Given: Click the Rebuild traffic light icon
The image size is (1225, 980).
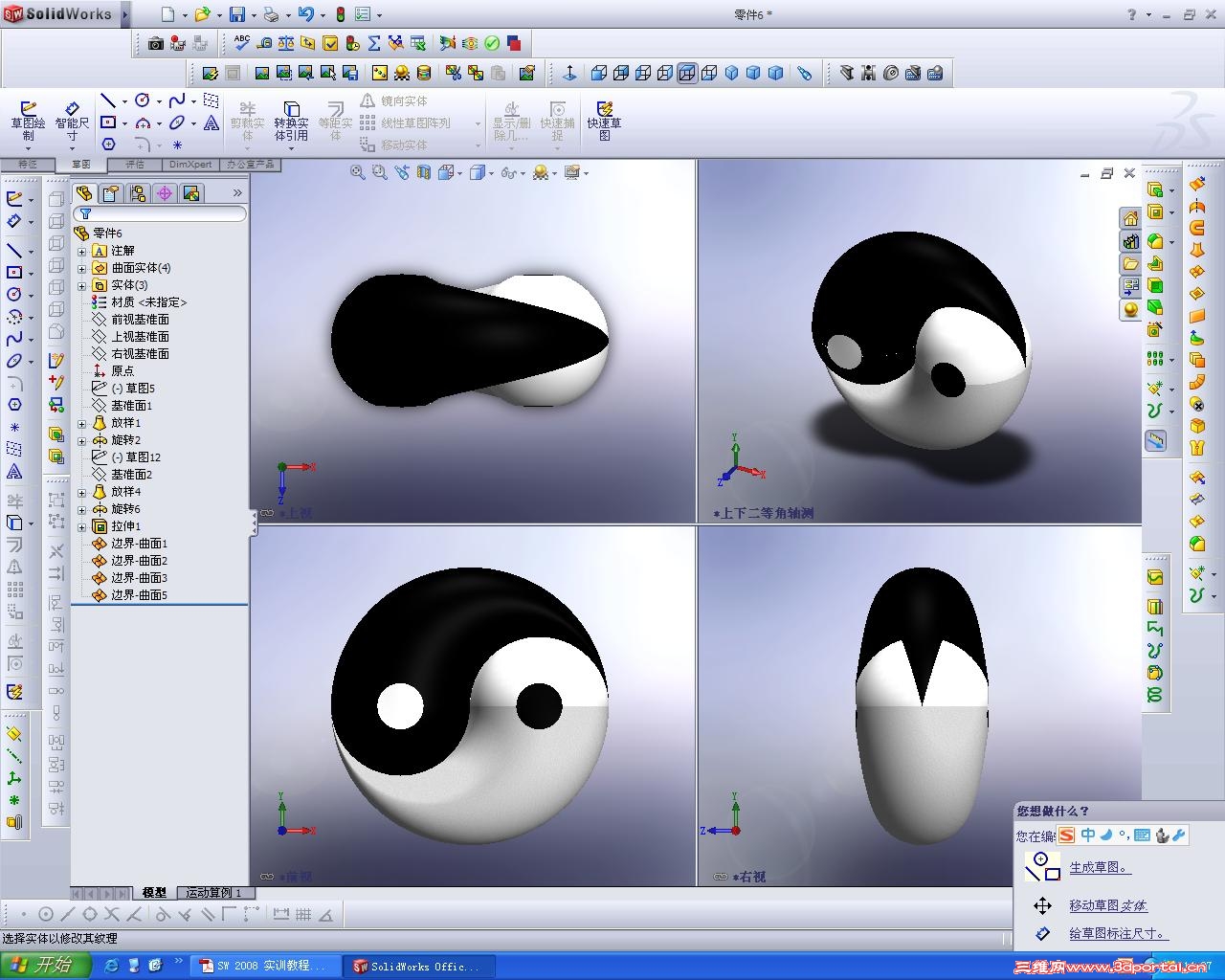Looking at the screenshot, I should tap(340, 14).
